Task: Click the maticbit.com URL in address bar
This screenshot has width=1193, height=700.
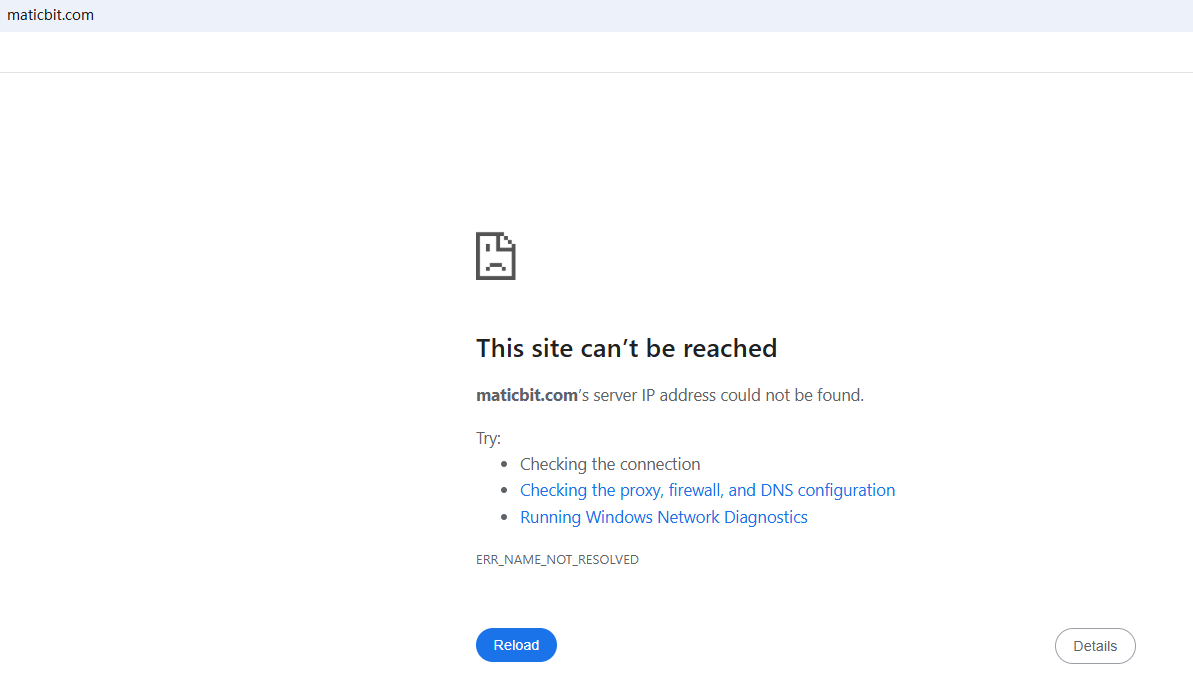Action: pyautogui.click(x=50, y=15)
